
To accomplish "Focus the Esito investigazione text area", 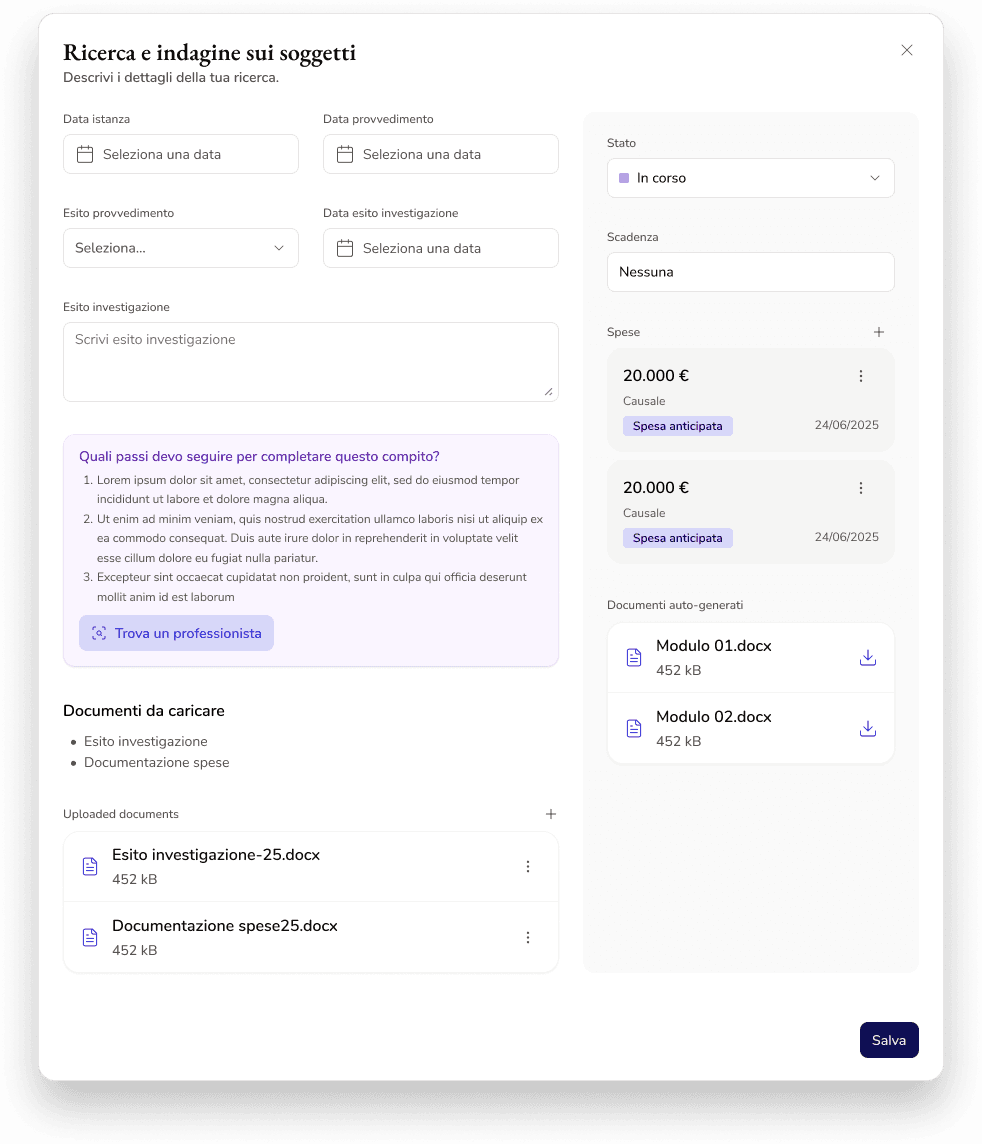I will pos(311,362).
